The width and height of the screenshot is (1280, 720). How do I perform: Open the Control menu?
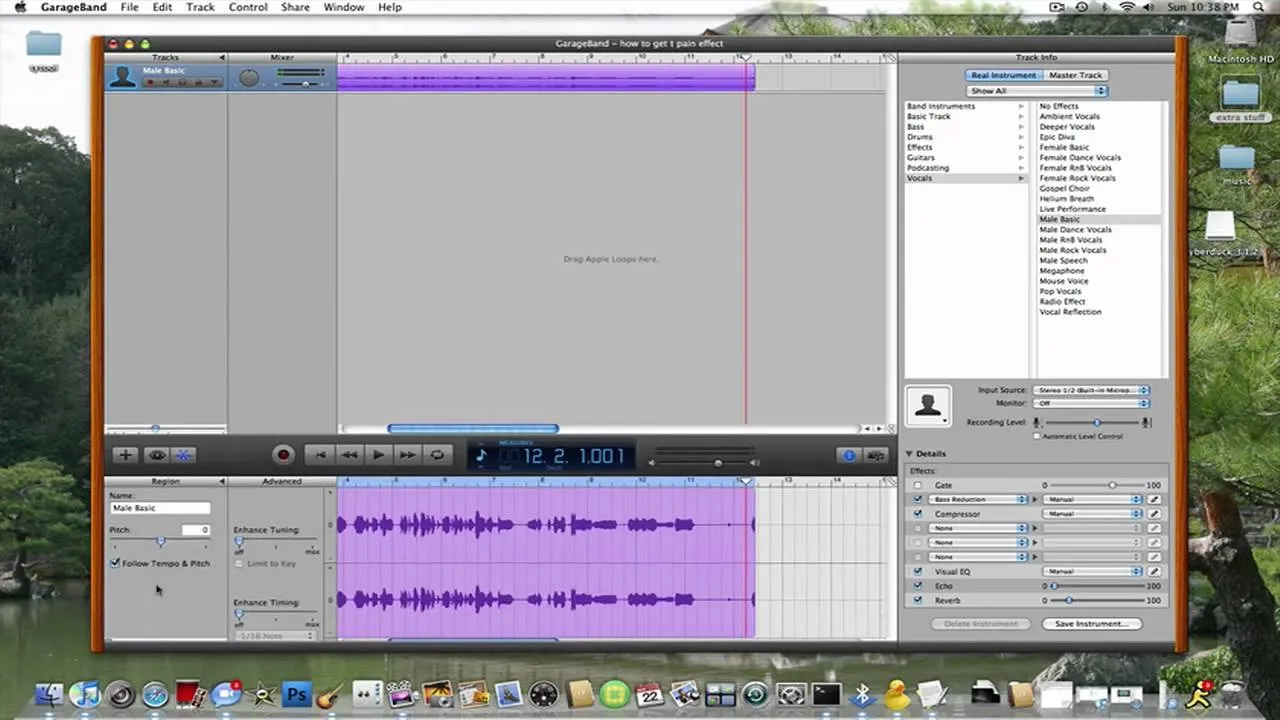coord(248,7)
